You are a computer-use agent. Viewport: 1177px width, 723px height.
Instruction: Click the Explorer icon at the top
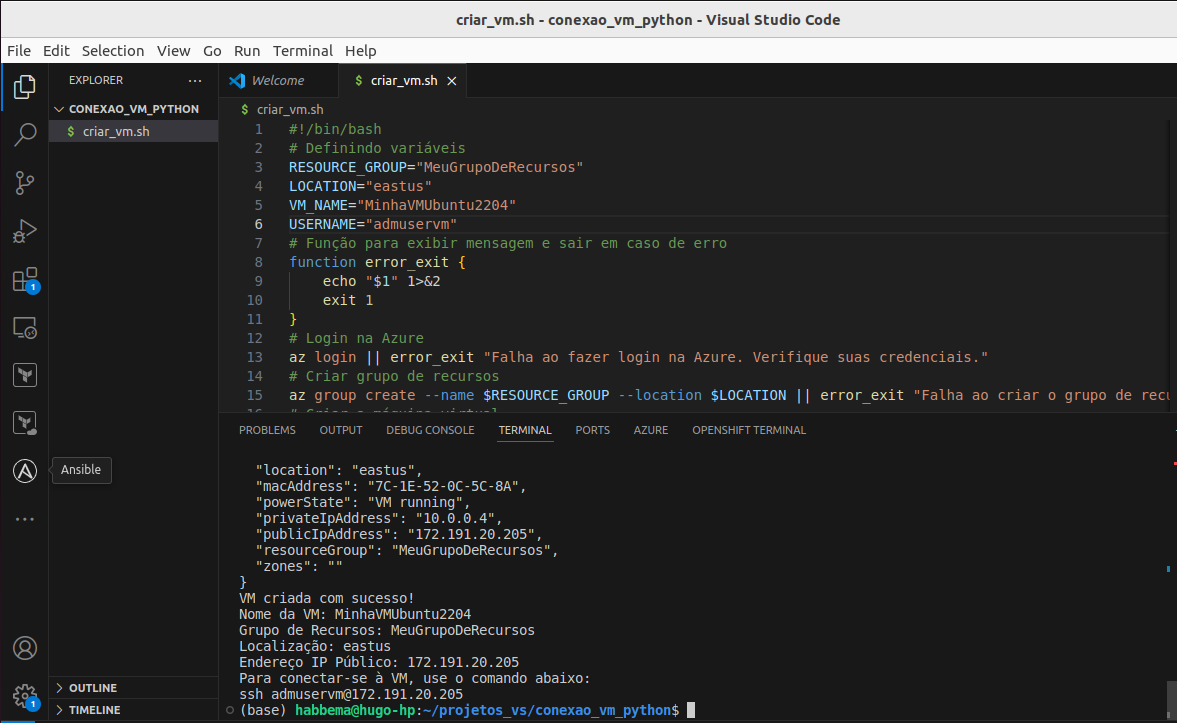pyautogui.click(x=25, y=87)
